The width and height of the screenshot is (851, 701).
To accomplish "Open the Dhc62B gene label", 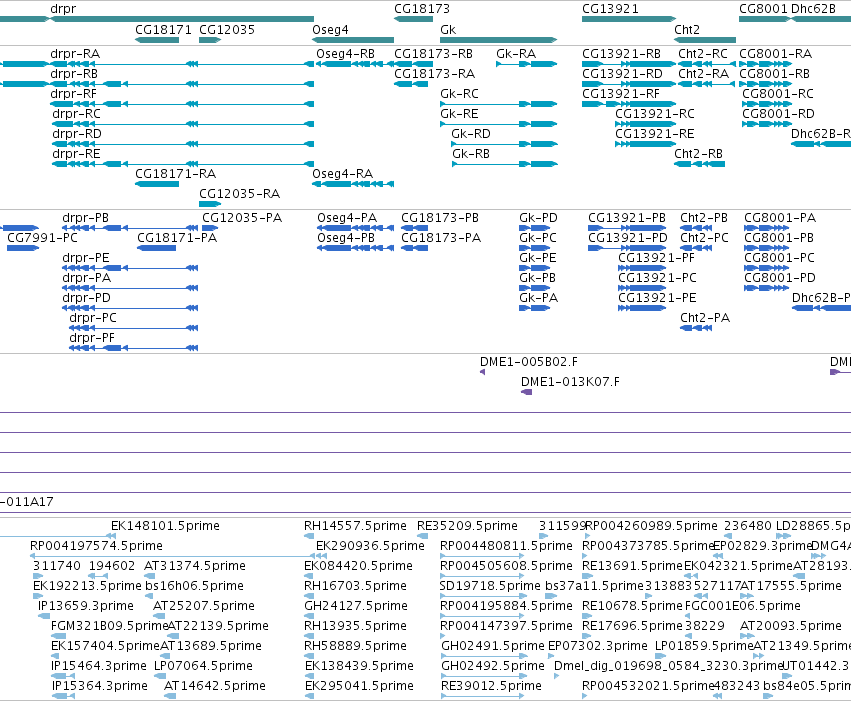I will point(813,9).
